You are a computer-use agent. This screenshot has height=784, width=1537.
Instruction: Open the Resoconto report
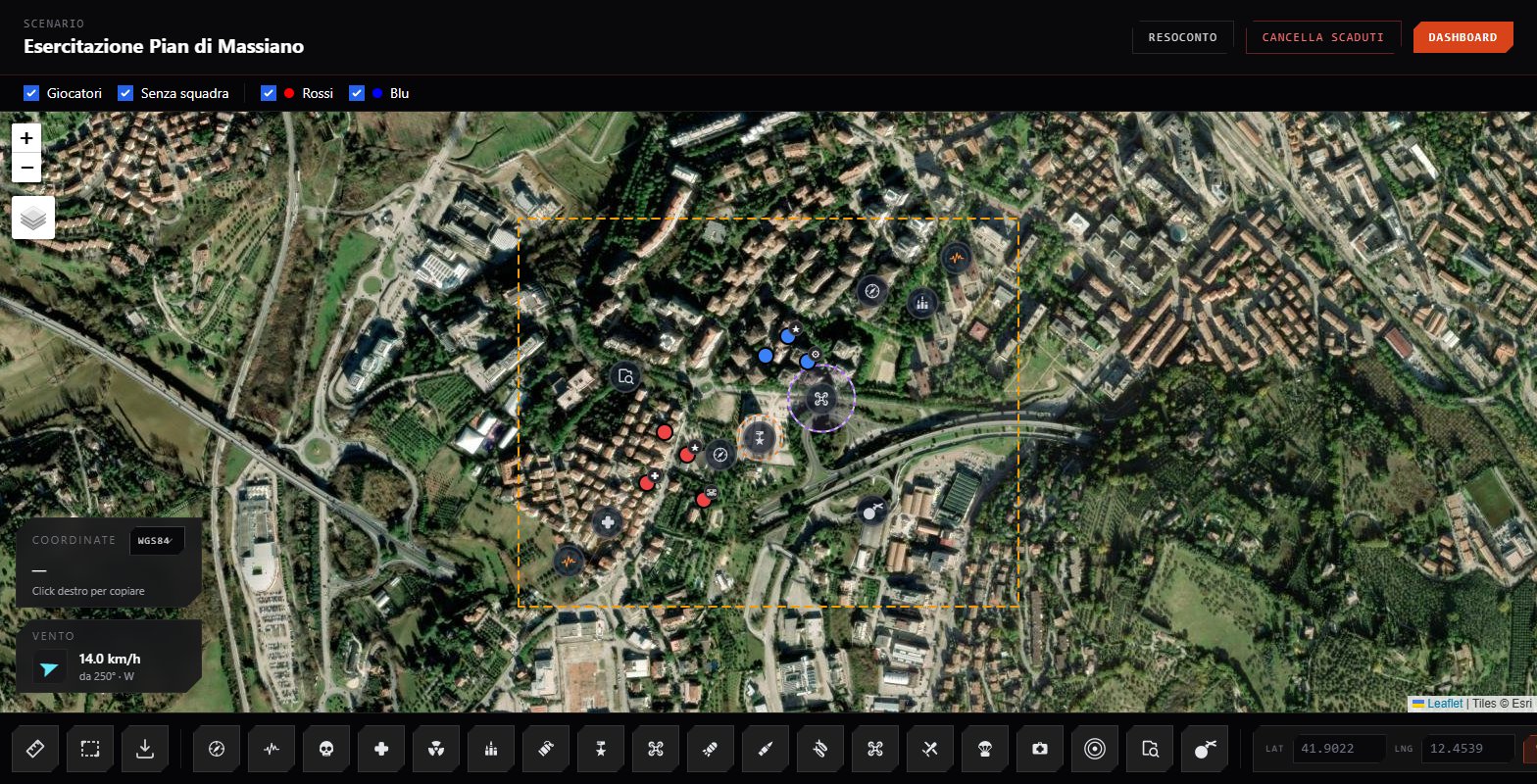1182,37
